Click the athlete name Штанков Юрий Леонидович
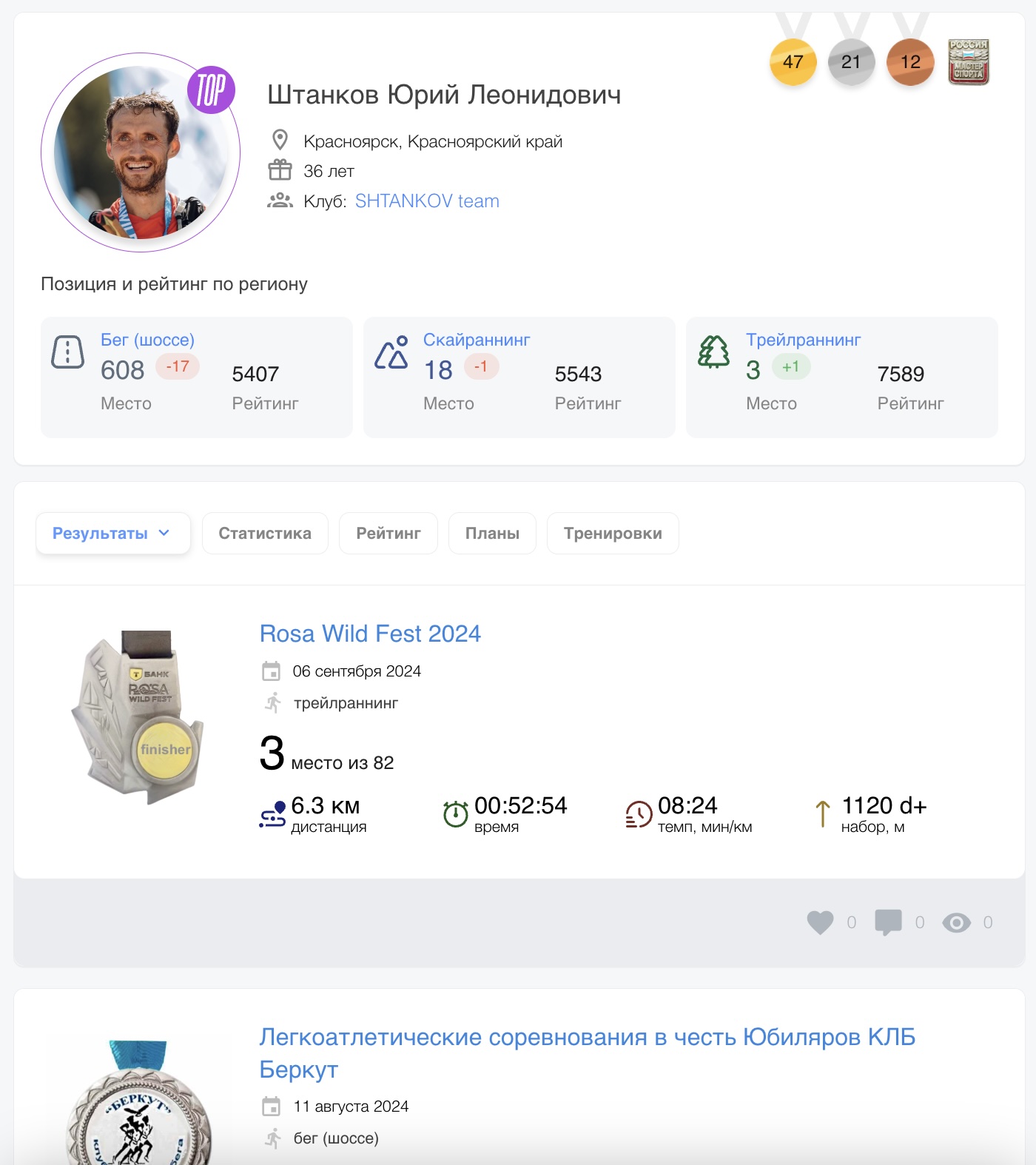1036x1165 pixels. point(444,95)
